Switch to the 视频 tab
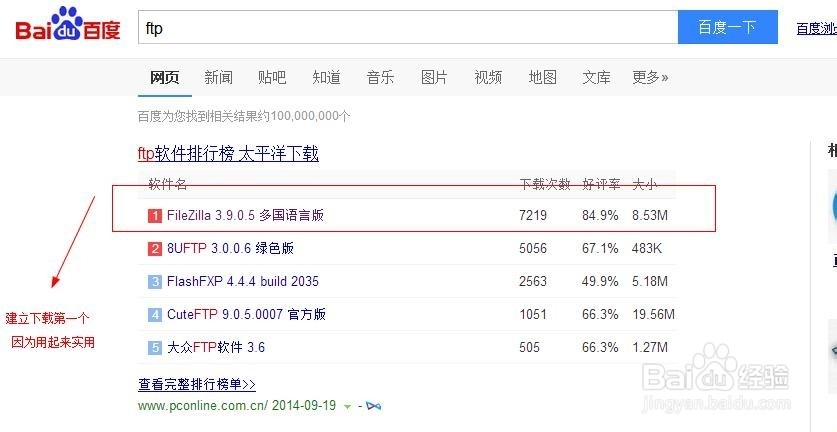 pyautogui.click(x=488, y=77)
